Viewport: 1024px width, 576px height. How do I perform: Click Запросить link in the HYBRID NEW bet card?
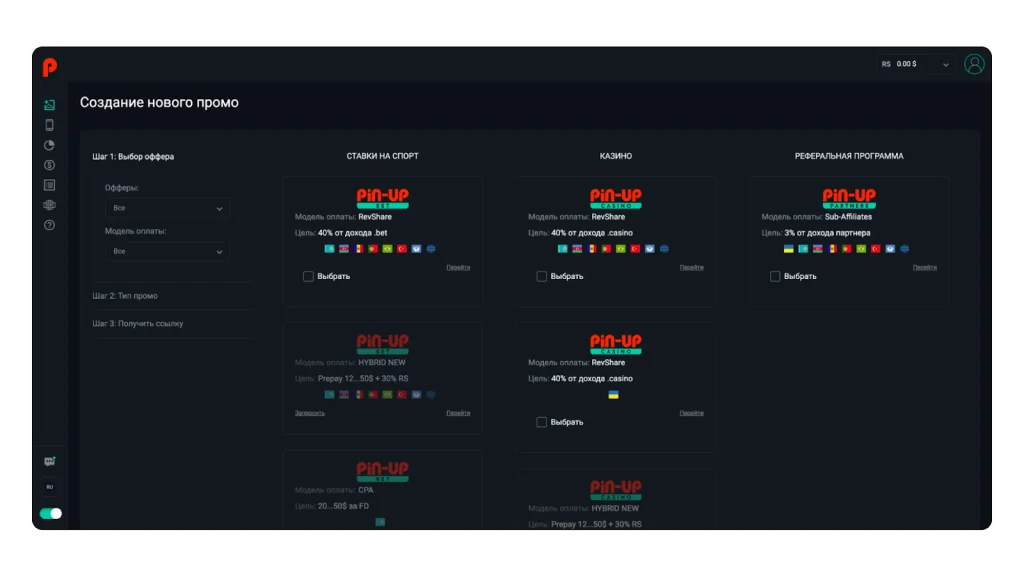(310, 413)
